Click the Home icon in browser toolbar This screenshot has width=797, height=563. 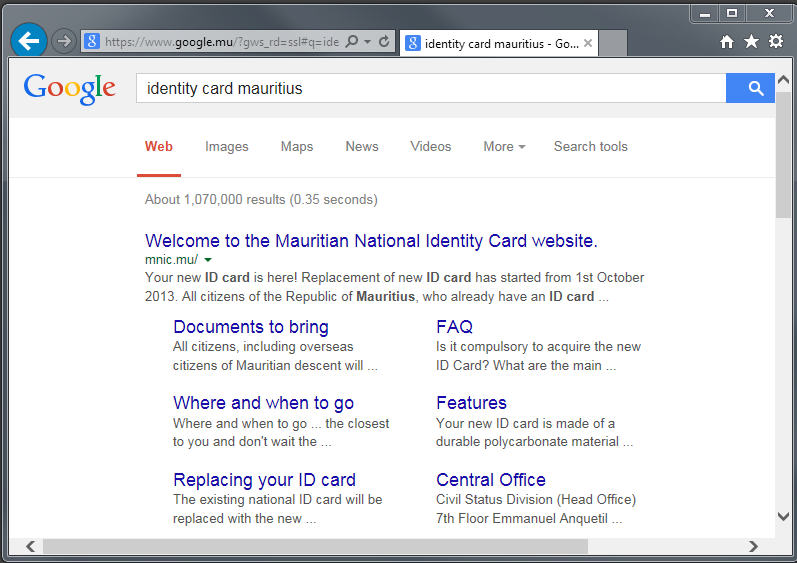point(727,42)
